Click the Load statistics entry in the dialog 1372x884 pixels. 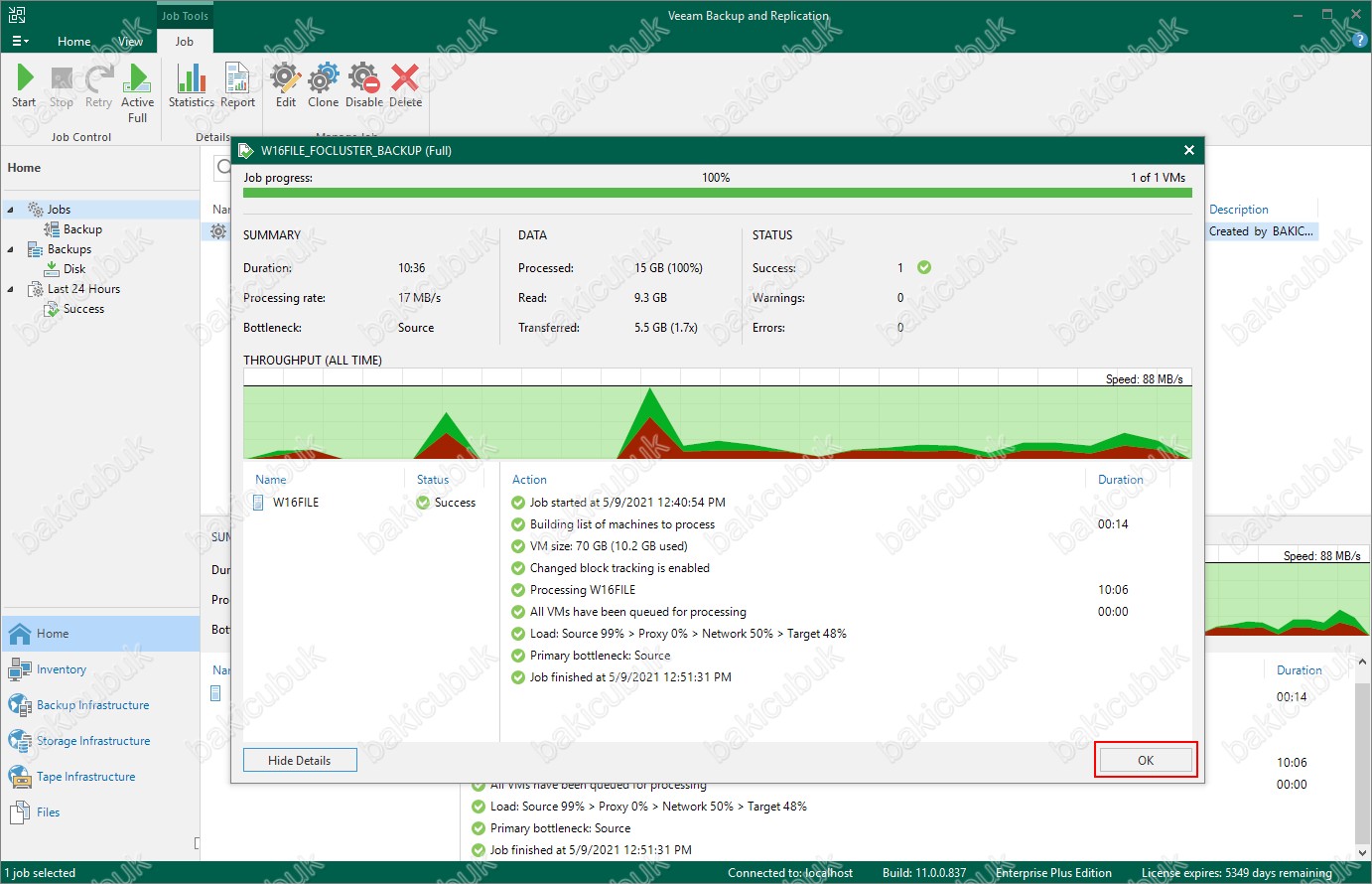point(688,634)
